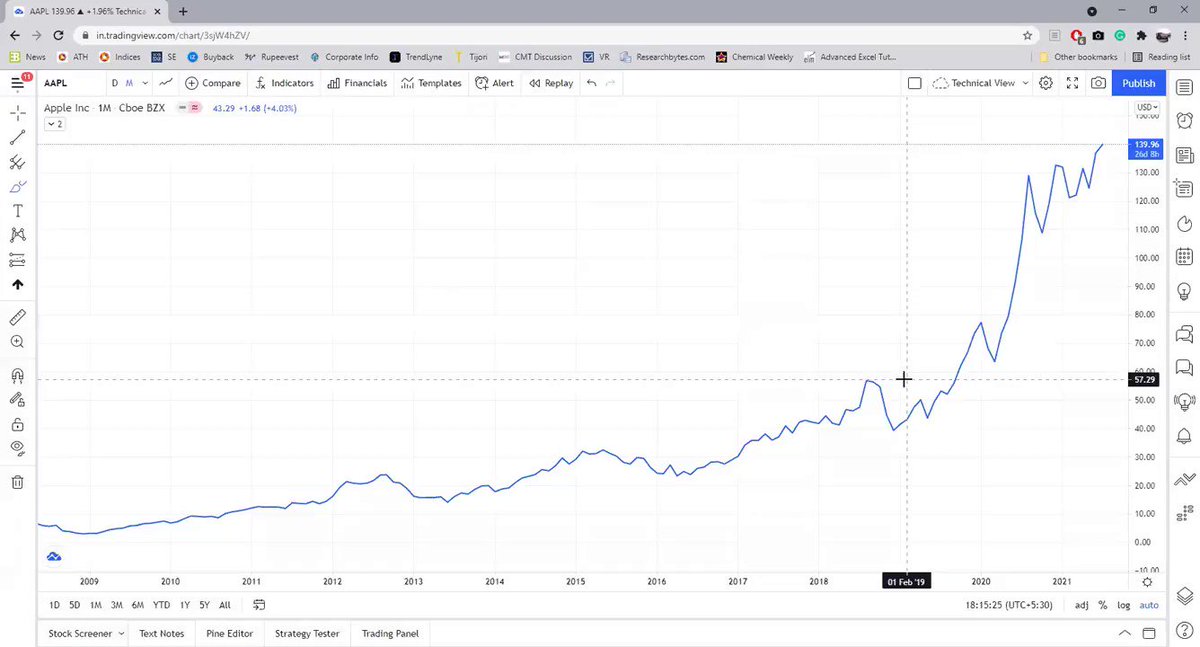This screenshot has width=1200, height=647.
Task: Open chart settings gear icon
Action: pyautogui.click(x=1046, y=83)
